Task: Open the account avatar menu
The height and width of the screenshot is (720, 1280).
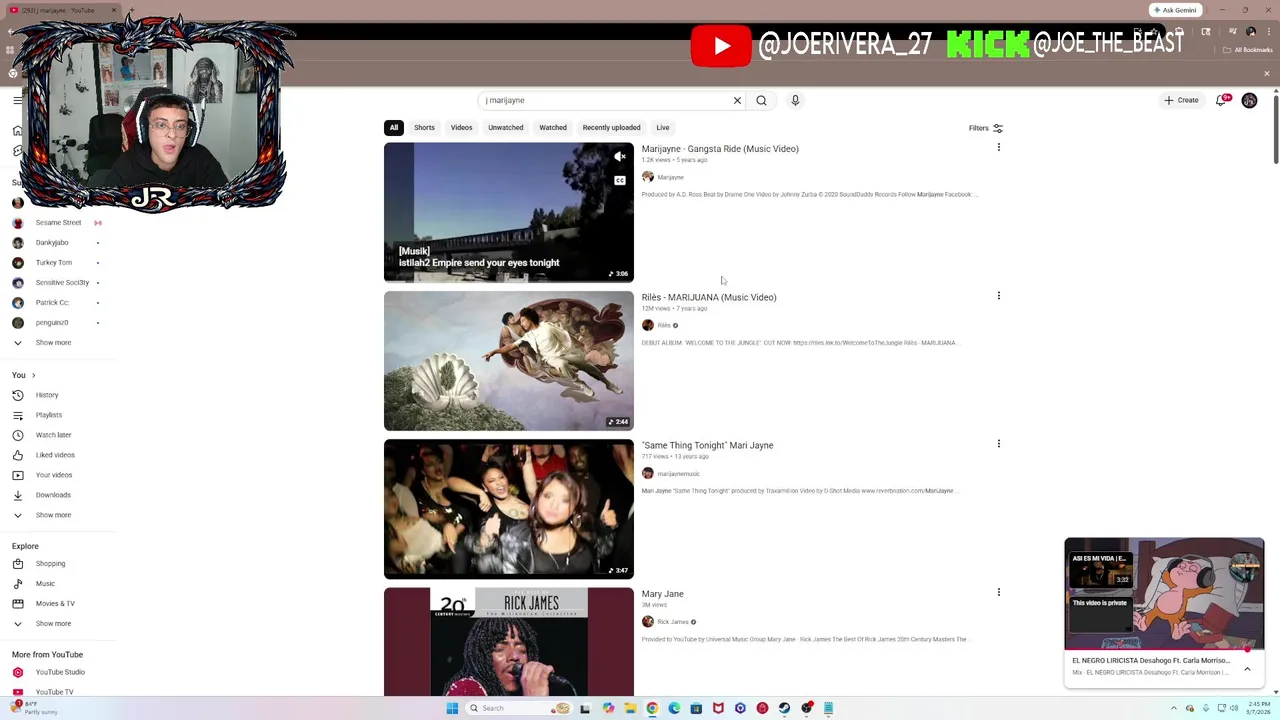Action: tap(1249, 100)
